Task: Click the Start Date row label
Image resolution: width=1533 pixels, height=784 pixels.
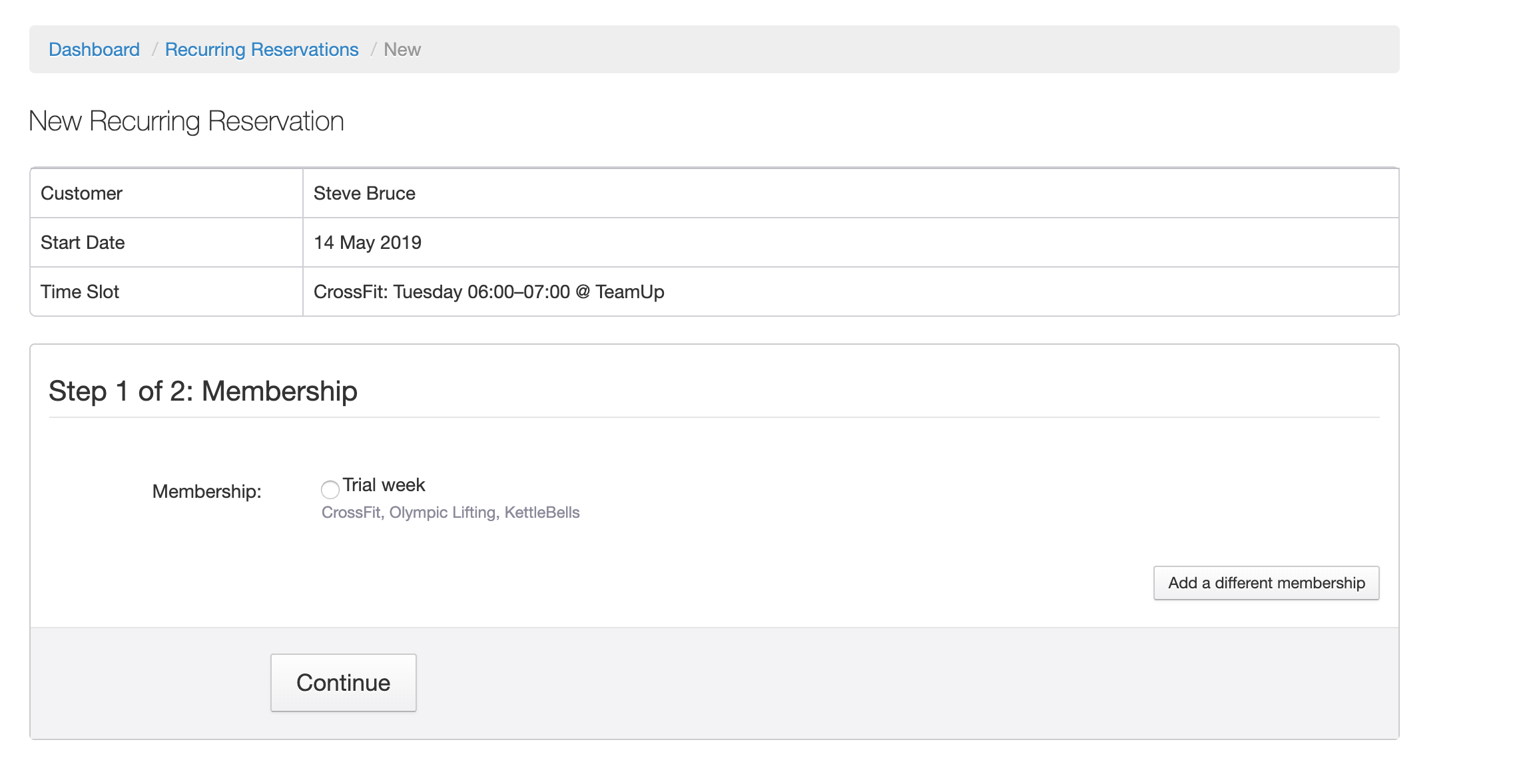Action: (83, 243)
